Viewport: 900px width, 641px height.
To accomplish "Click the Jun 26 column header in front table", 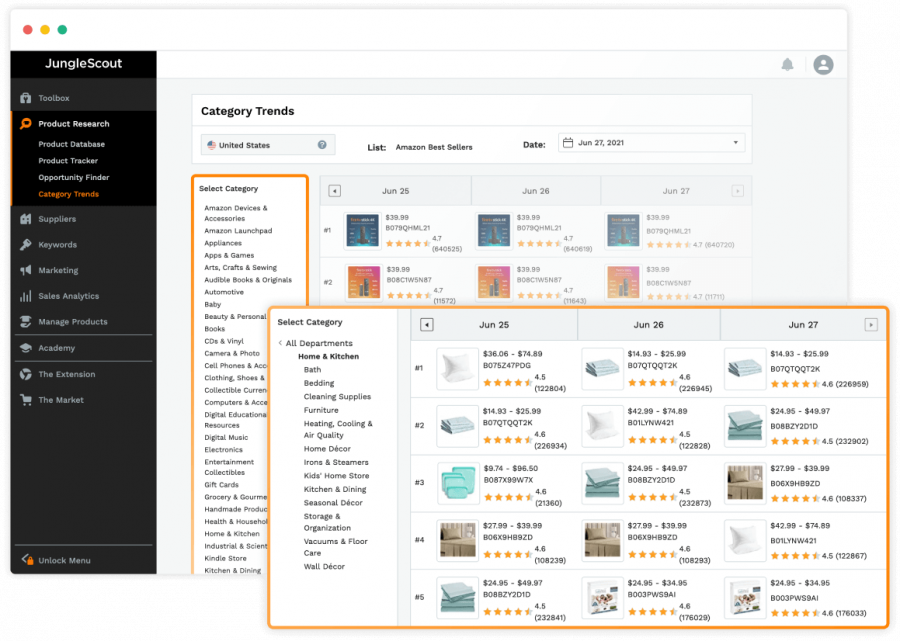I will click(649, 325).
